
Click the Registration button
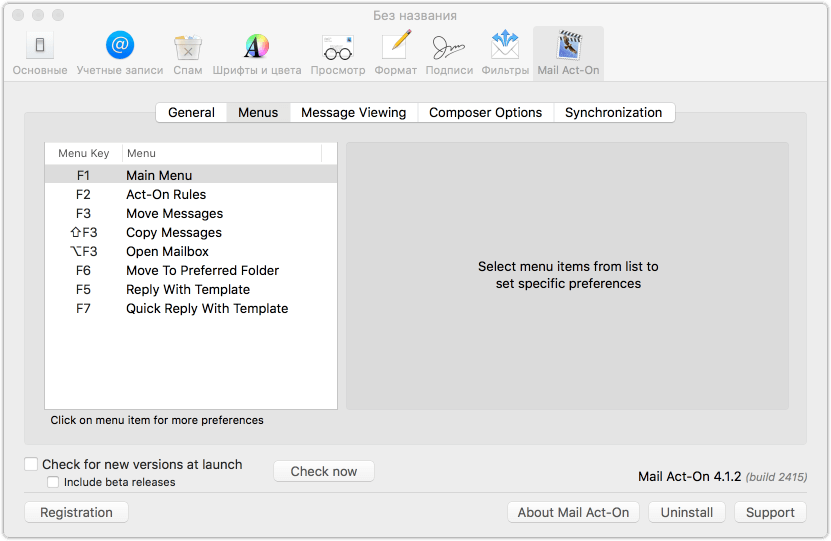[x=76, y=512]
